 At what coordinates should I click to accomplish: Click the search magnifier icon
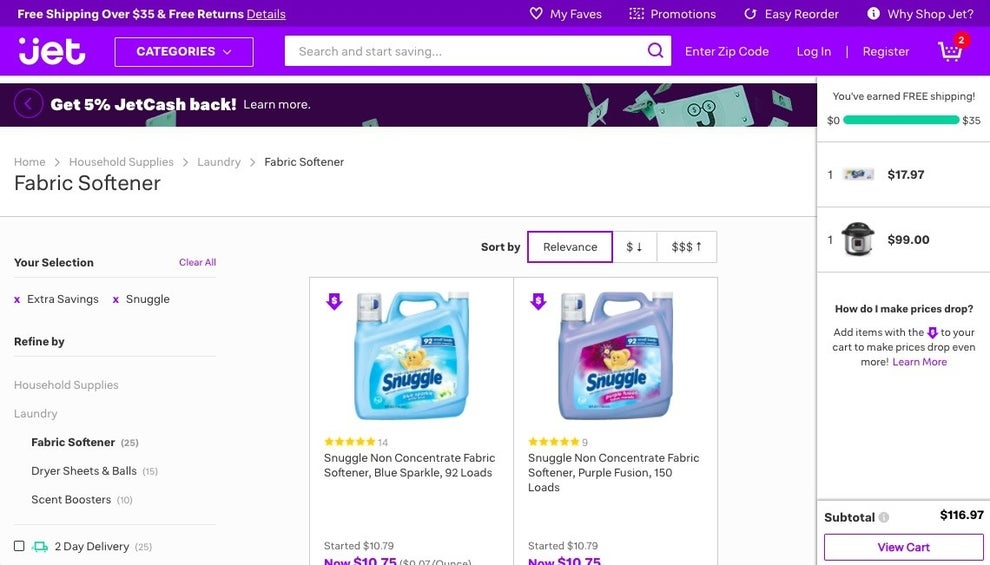point(655,51)
